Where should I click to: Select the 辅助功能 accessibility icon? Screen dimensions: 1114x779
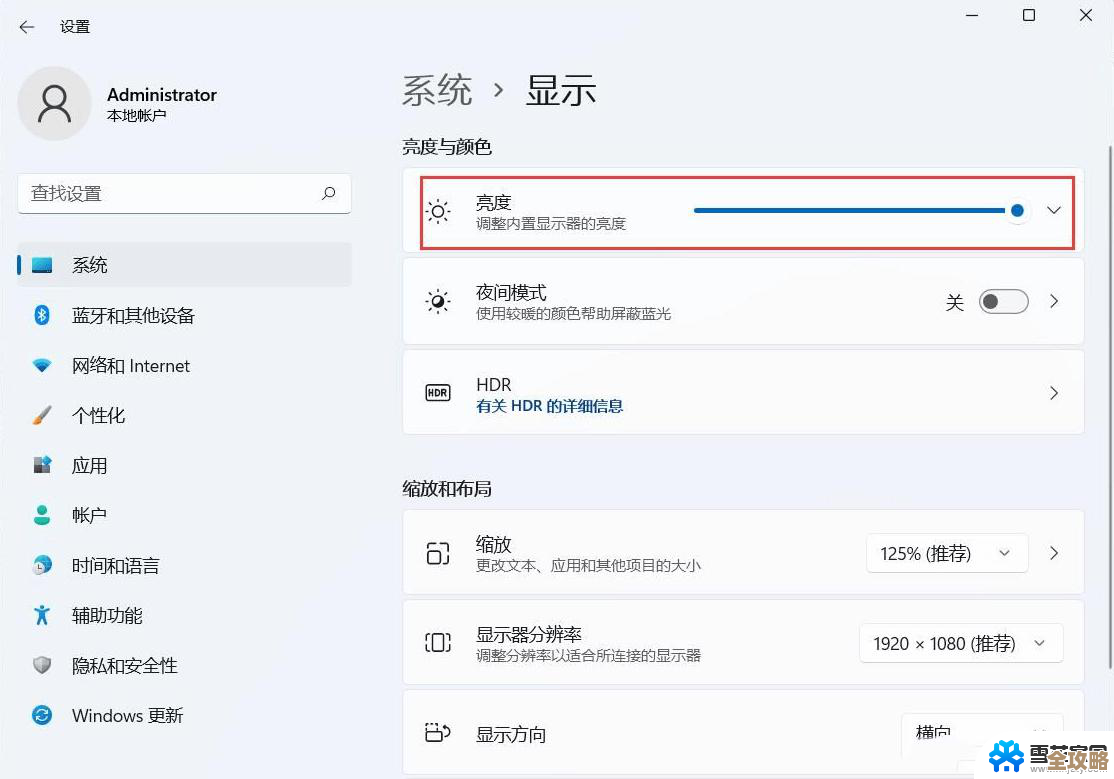coord(41,615)
